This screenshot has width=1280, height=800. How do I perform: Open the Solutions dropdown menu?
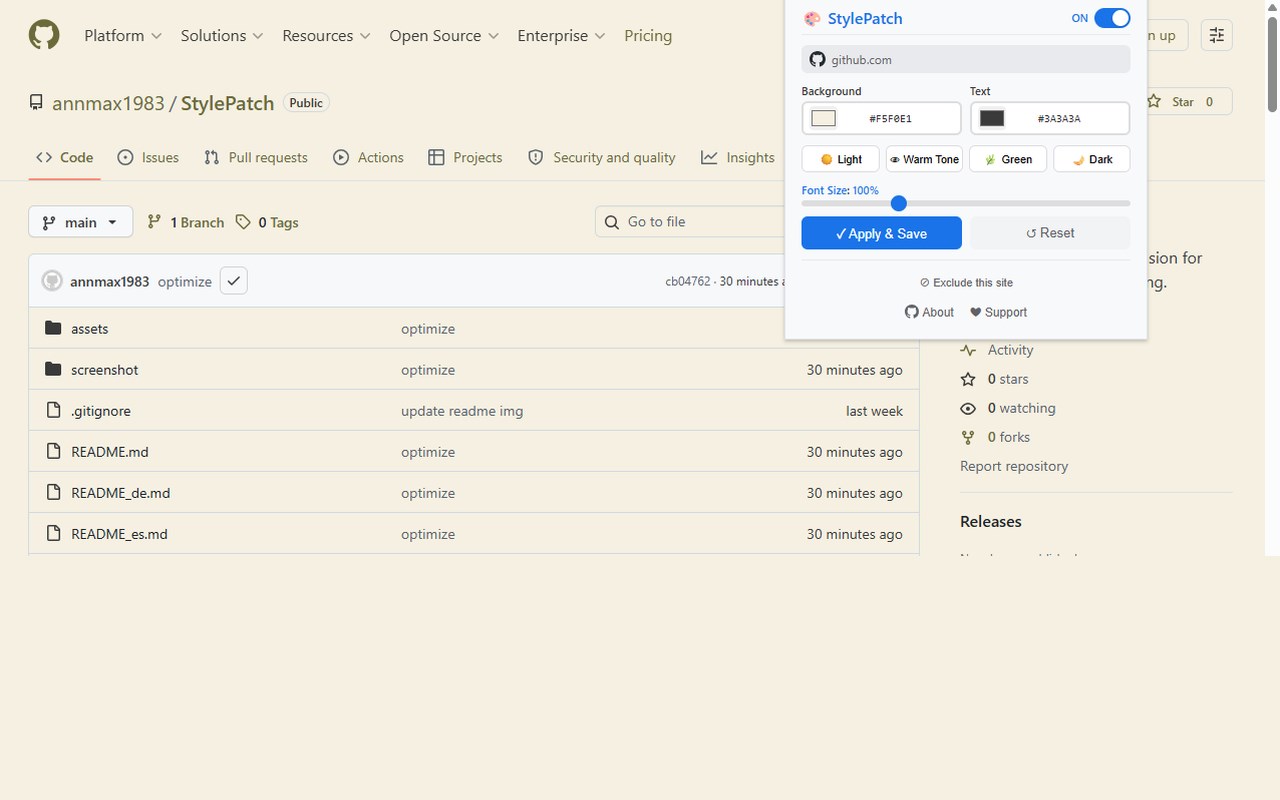click(x=222, y=35)
